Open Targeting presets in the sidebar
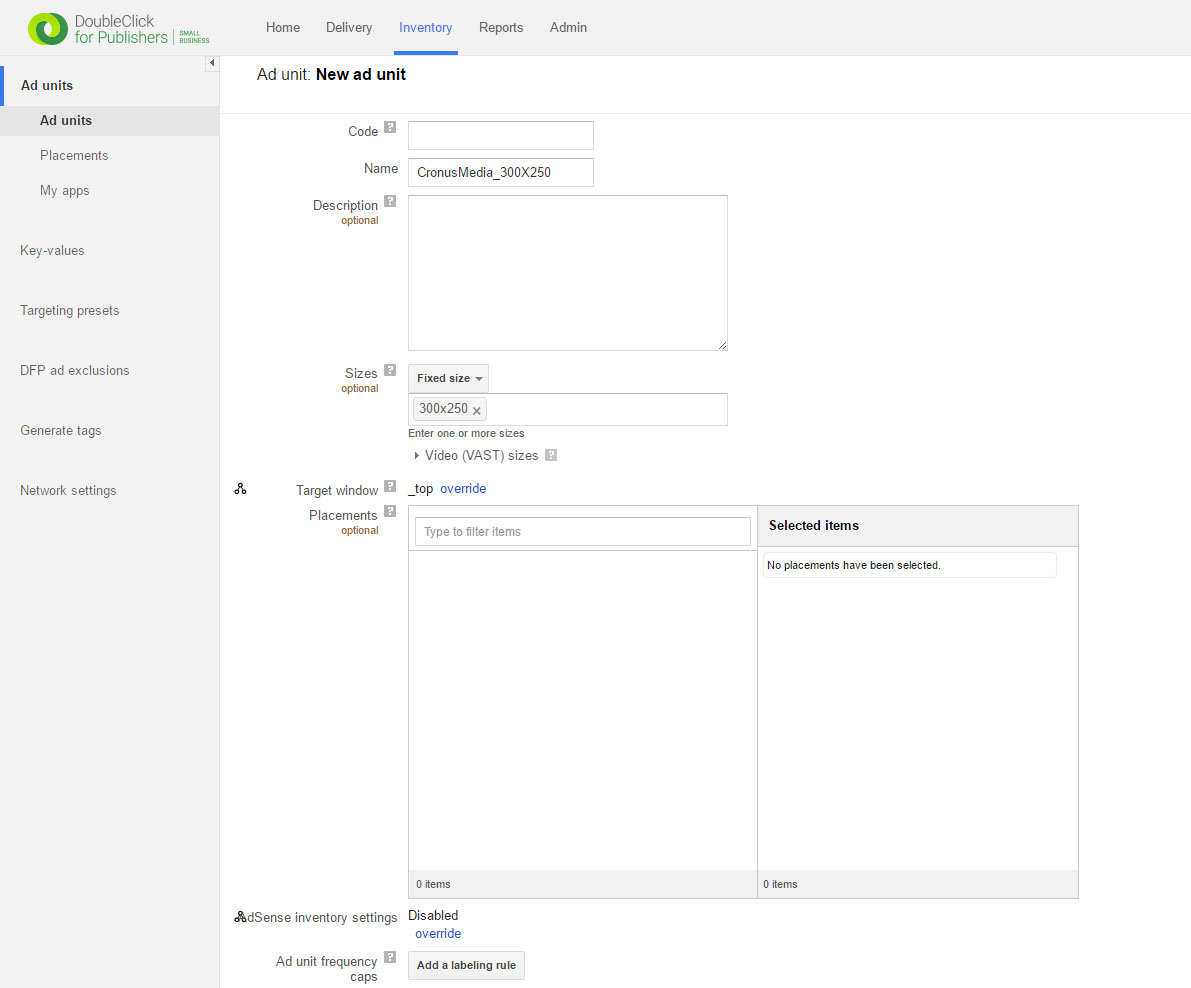This screenshot has width=1191, height=988. pos(70,311)
